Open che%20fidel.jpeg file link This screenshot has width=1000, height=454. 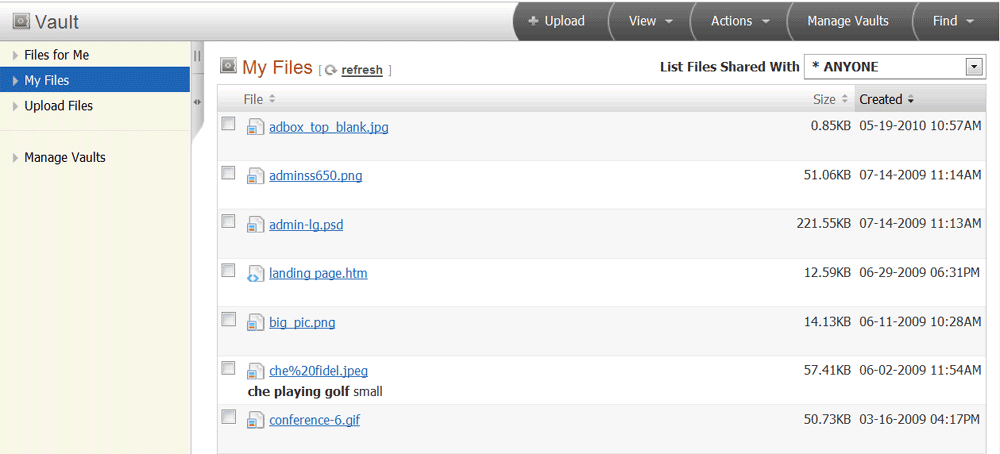pyautogui.click(x=318, y=371)
